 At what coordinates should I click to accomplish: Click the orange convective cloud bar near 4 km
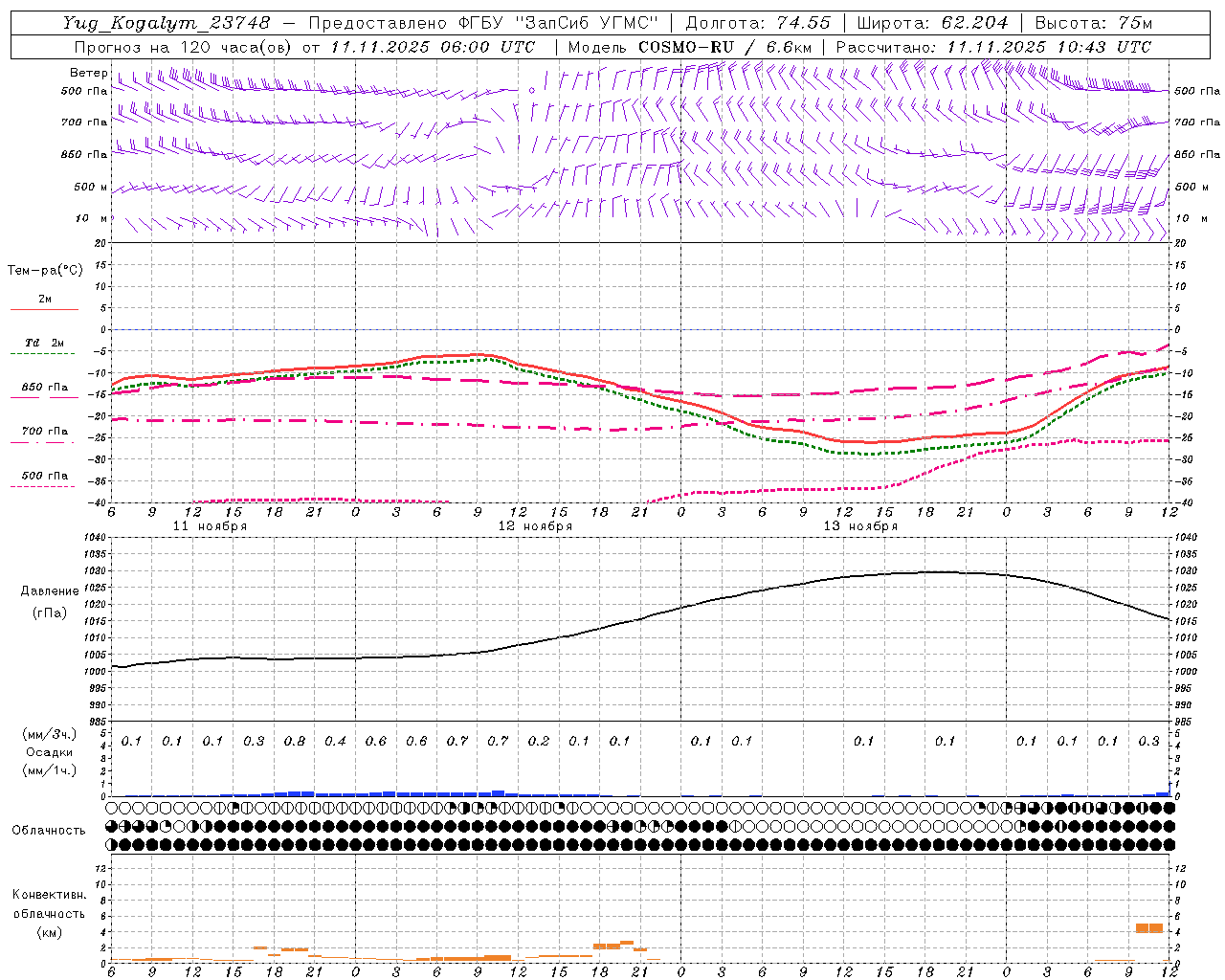pos(1148,927)
